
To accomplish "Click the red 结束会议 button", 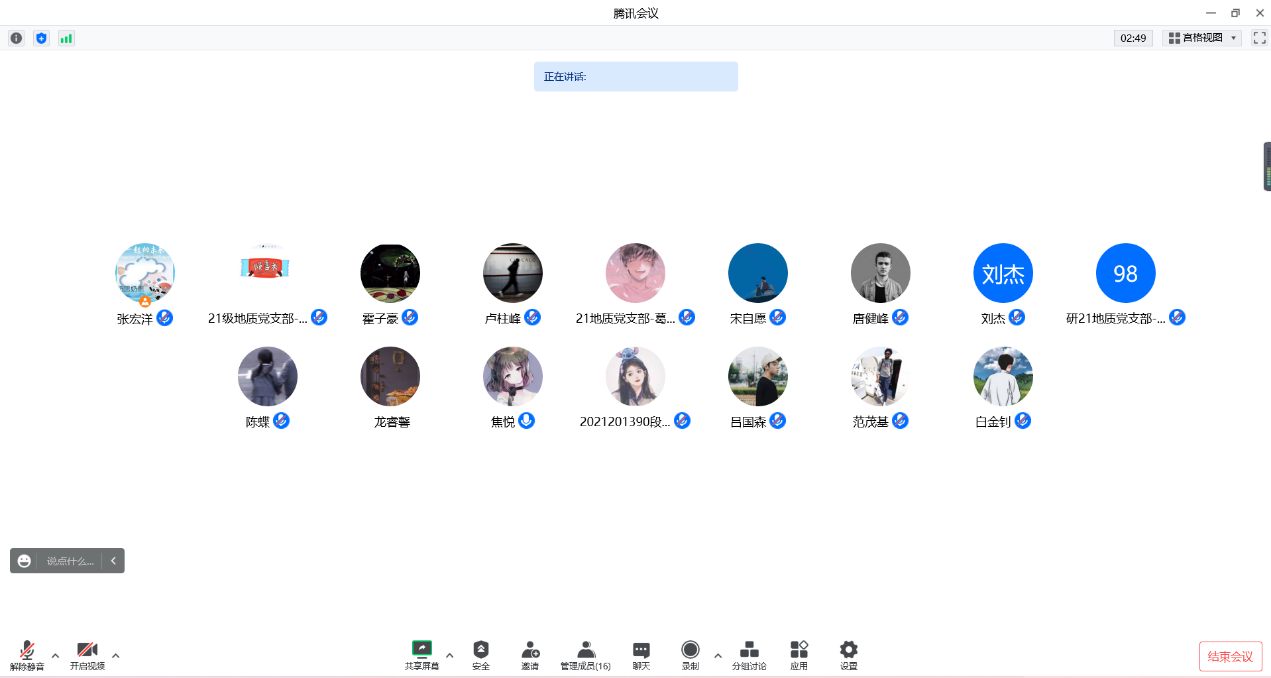I will pos(1230,656).
